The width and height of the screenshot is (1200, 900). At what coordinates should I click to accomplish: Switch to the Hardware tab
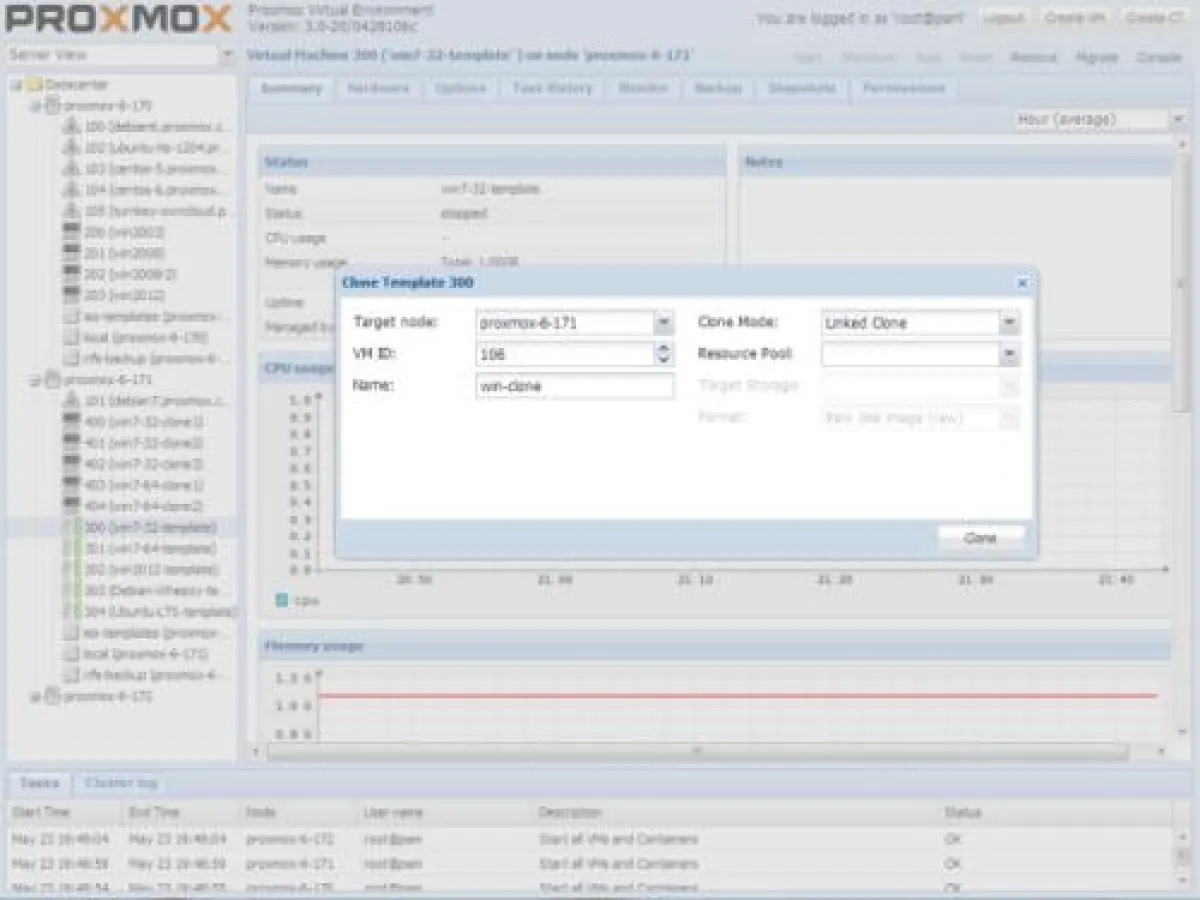[x=378, y=88]
